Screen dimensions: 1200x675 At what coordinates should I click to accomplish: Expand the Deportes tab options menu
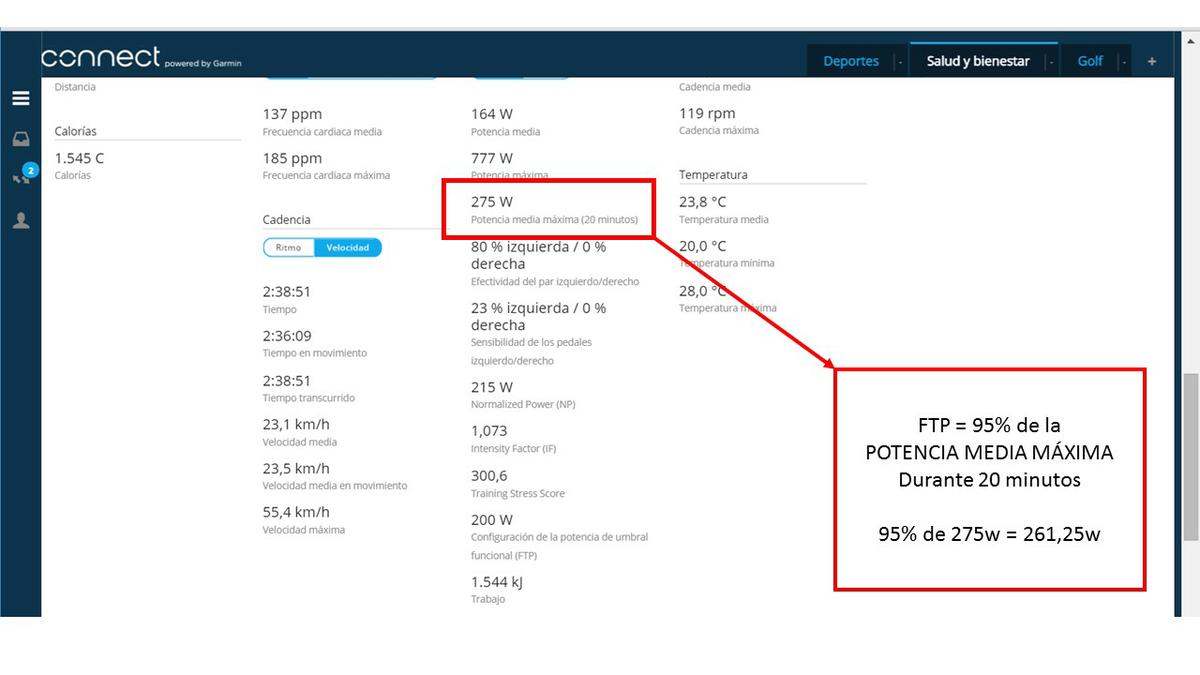point(900,62)
